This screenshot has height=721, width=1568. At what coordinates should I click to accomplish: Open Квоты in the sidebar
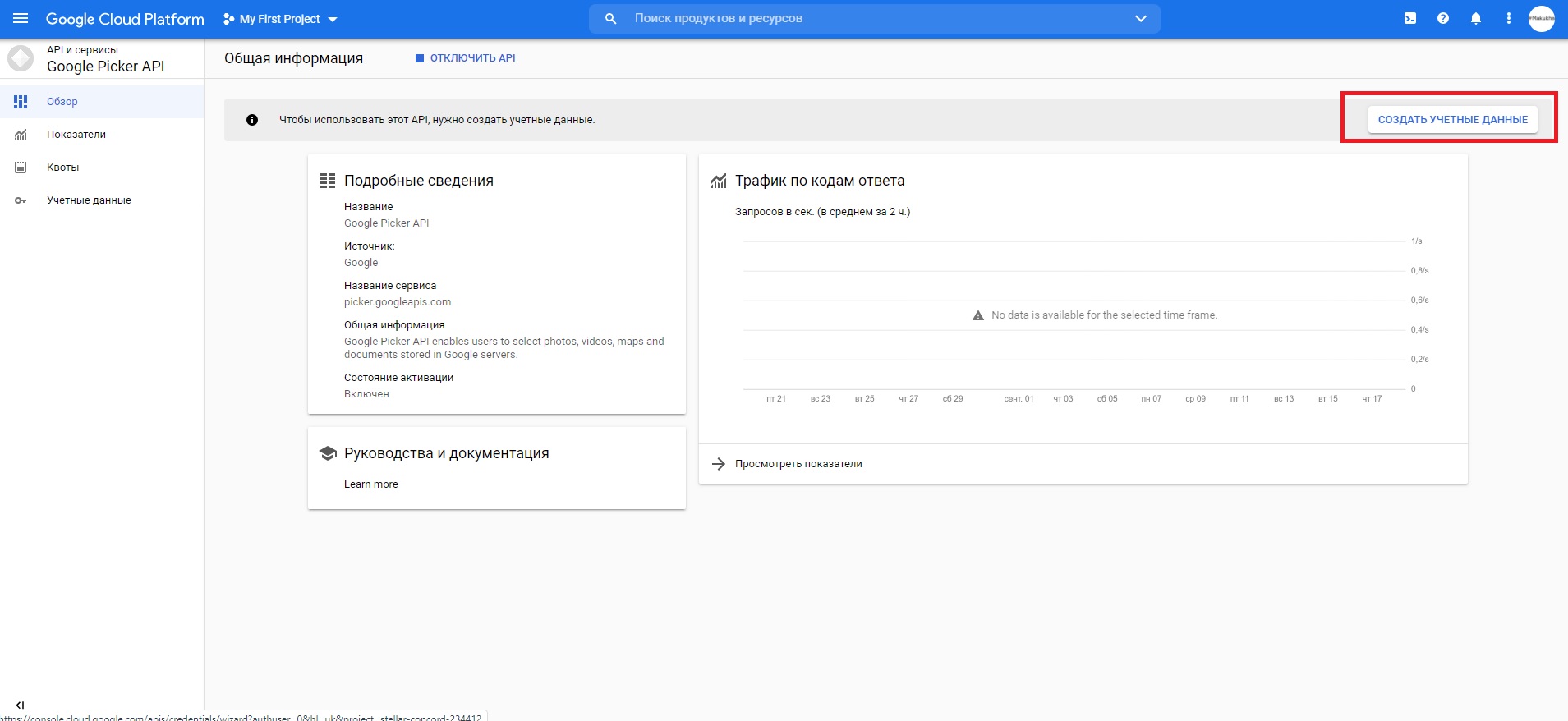(102, 168)
